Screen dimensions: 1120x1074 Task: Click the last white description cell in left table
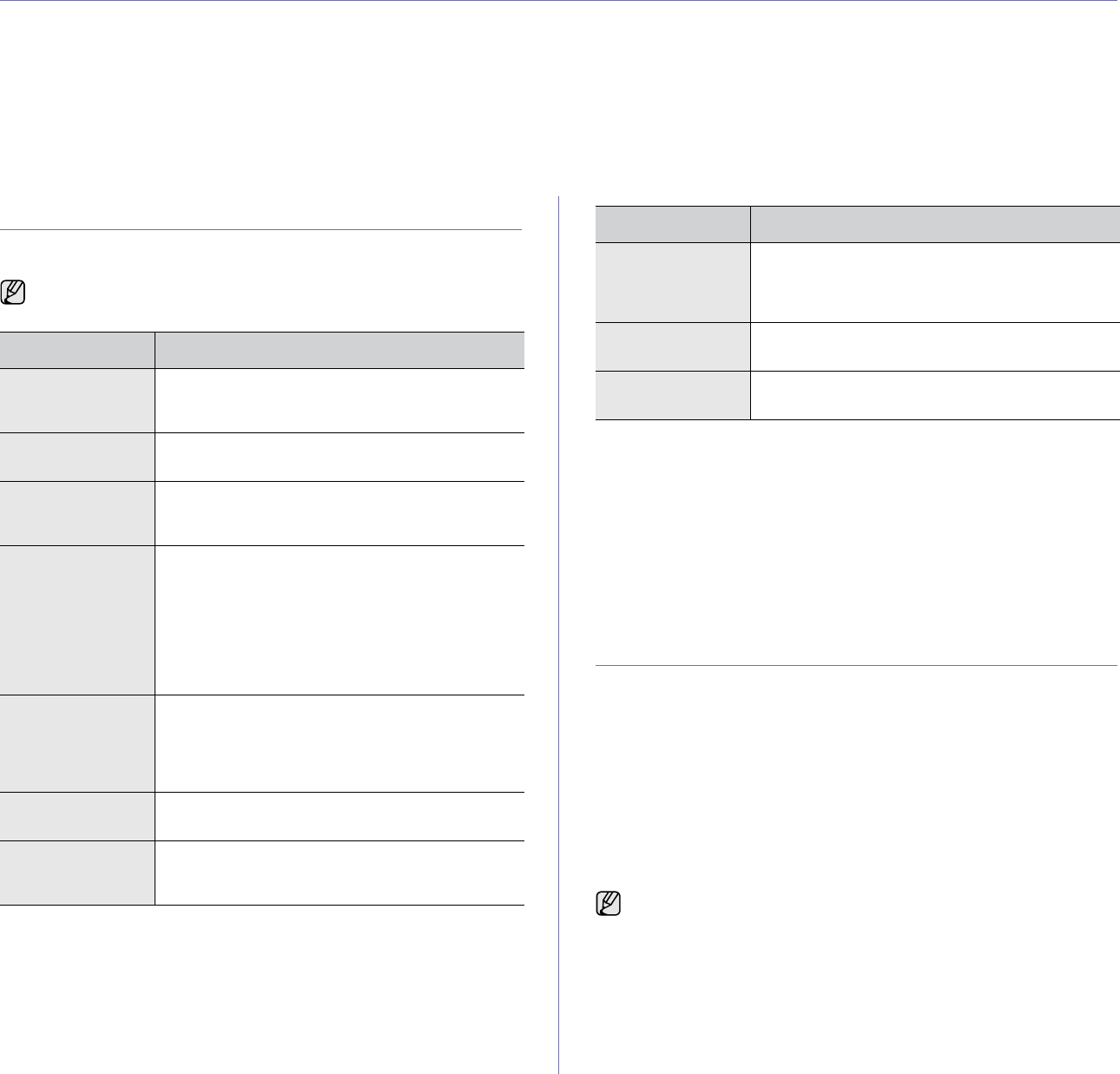tap(339, 873)
